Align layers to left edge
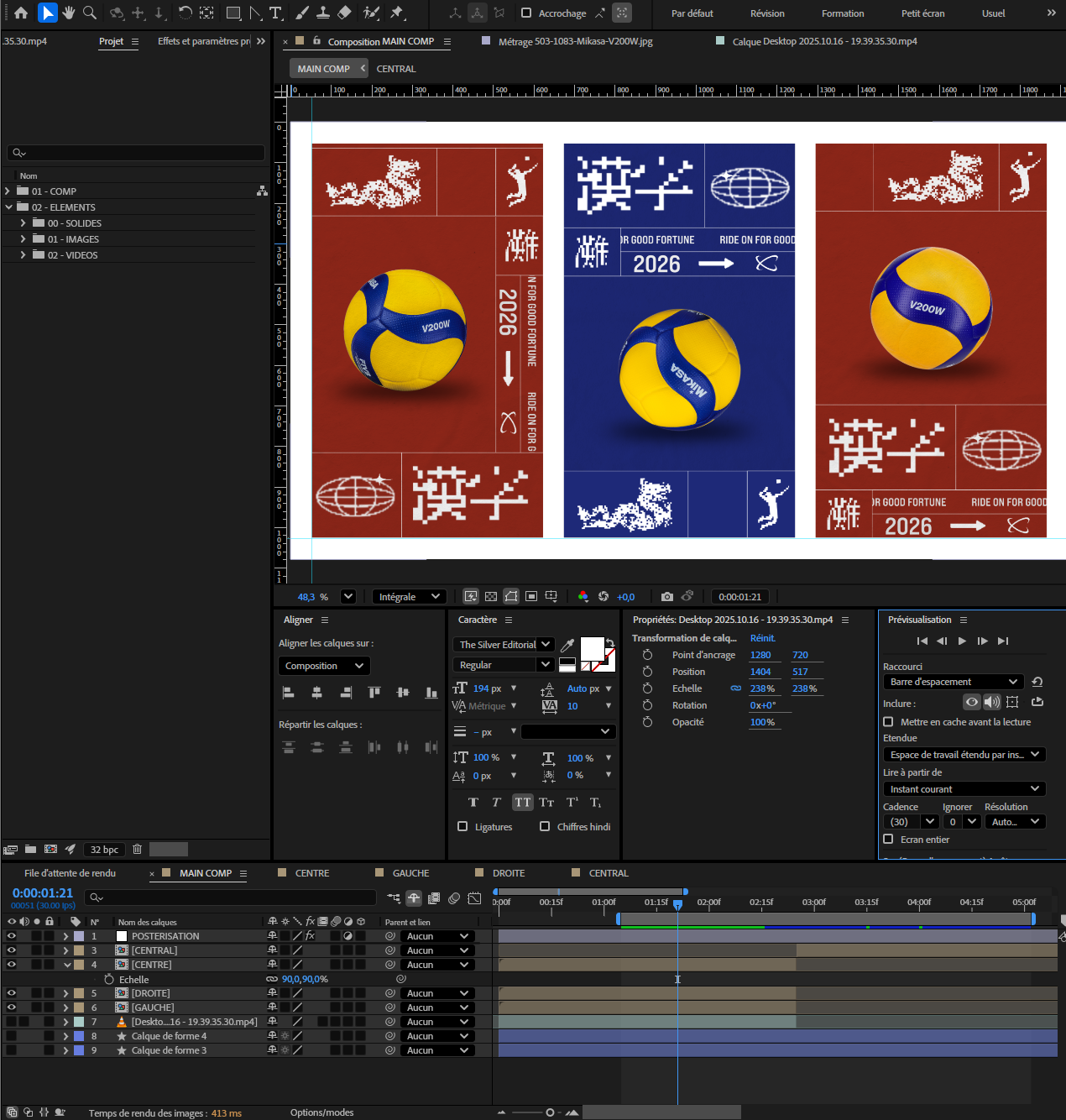1066x1120 pixels. (288, 693)
